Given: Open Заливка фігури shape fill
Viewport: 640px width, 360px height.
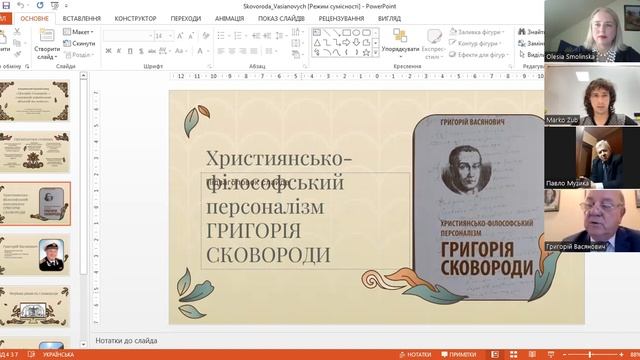Looking at the screenshot, I should (x=477, y=31).
